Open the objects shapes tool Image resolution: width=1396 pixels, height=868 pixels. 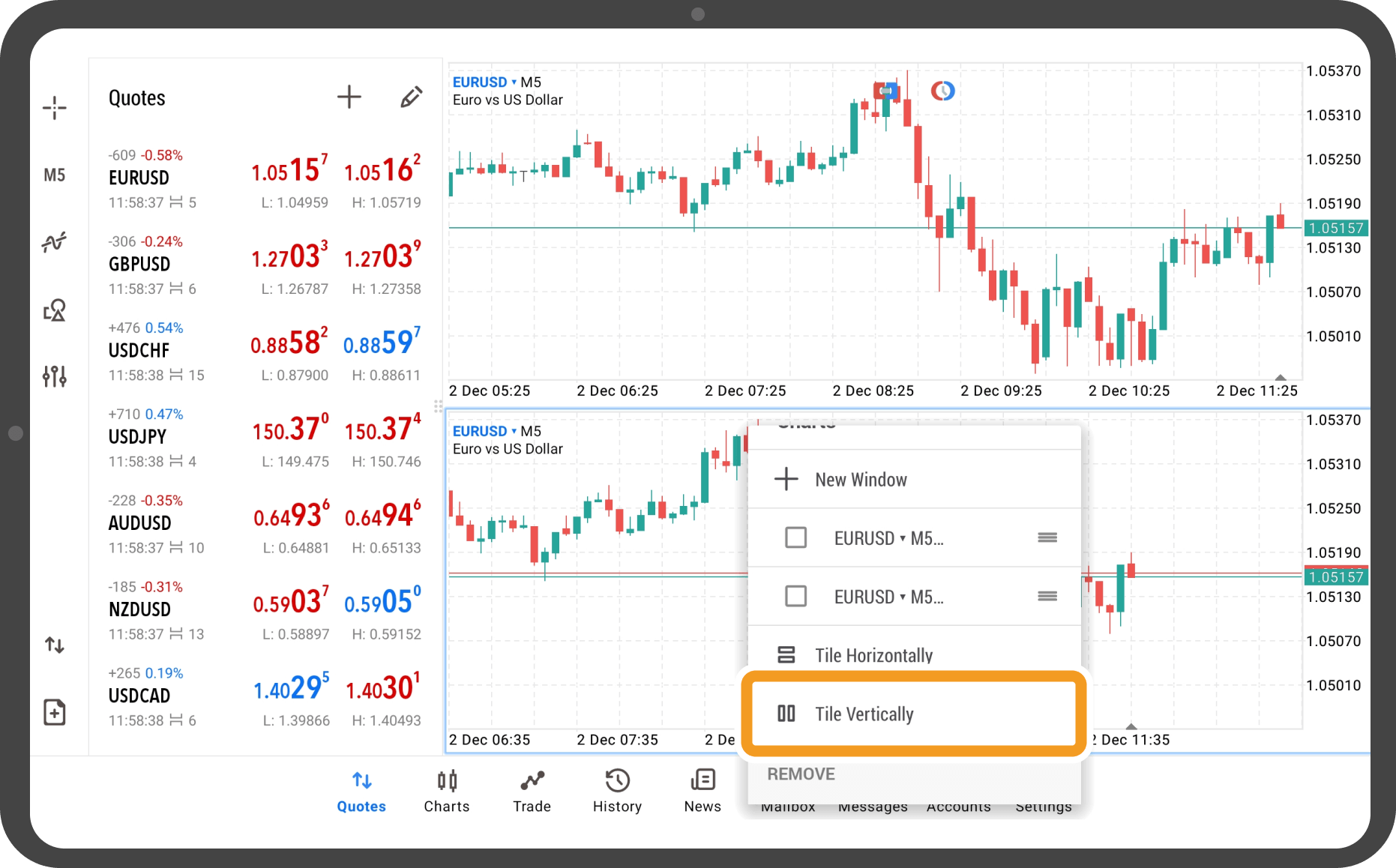[x=54, y=310]
